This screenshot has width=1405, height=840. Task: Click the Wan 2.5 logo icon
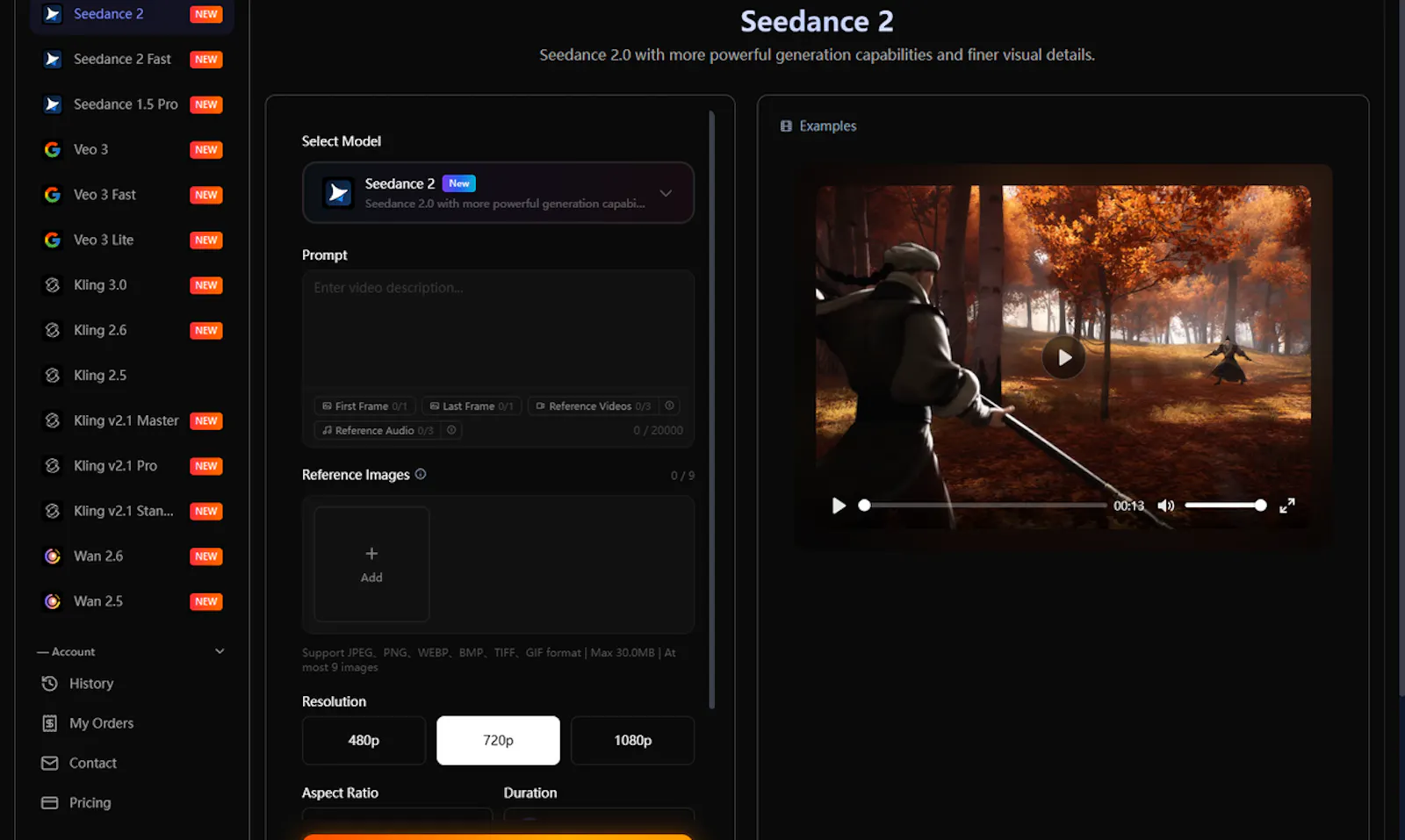click(53, 601)
